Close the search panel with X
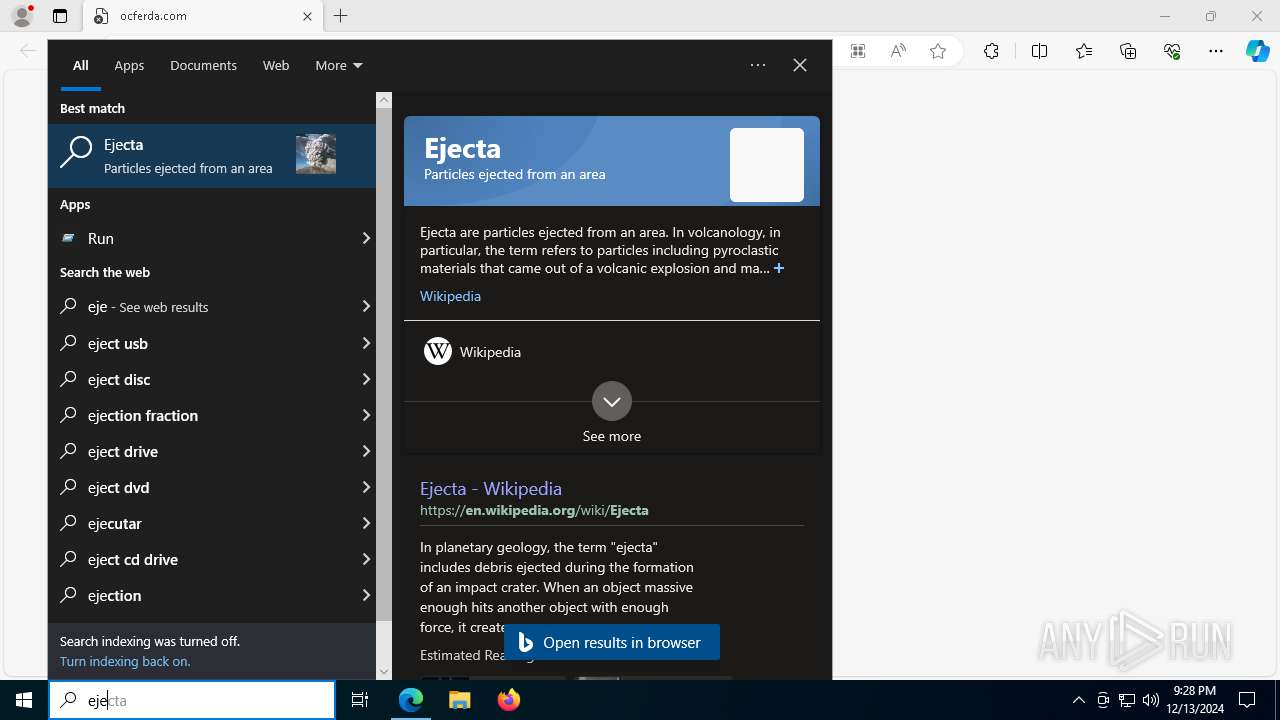 click(x=800, y=65)
